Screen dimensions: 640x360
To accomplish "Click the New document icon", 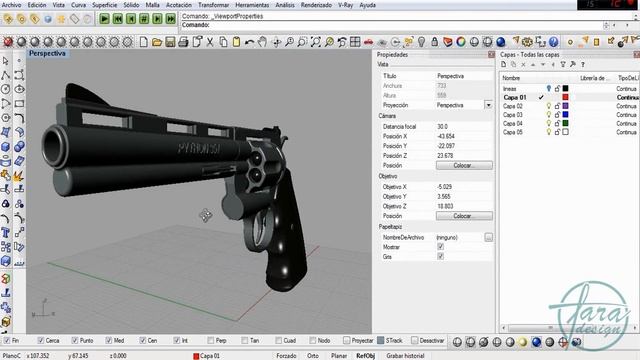I will pyautogui.click(x=143, y=42).
